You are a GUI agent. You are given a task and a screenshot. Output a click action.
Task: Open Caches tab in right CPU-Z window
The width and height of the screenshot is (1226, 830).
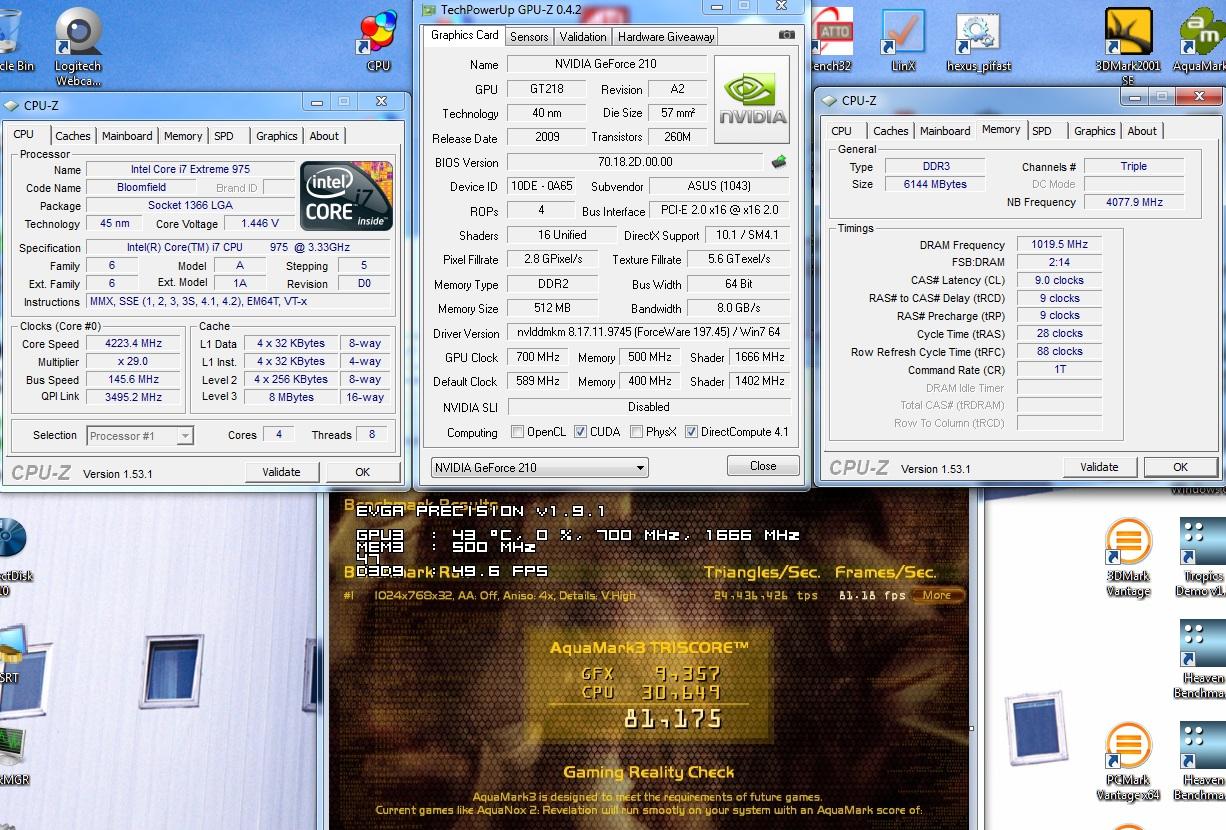891,131
